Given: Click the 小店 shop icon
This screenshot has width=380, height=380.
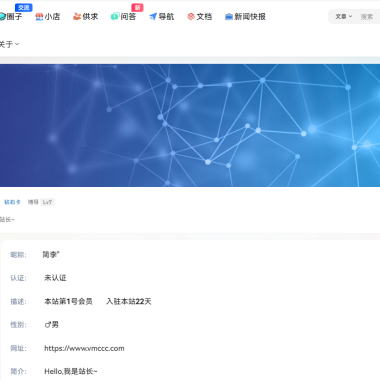Looking at the screenshot, I should pyautogui.click(x=39, y=17).
